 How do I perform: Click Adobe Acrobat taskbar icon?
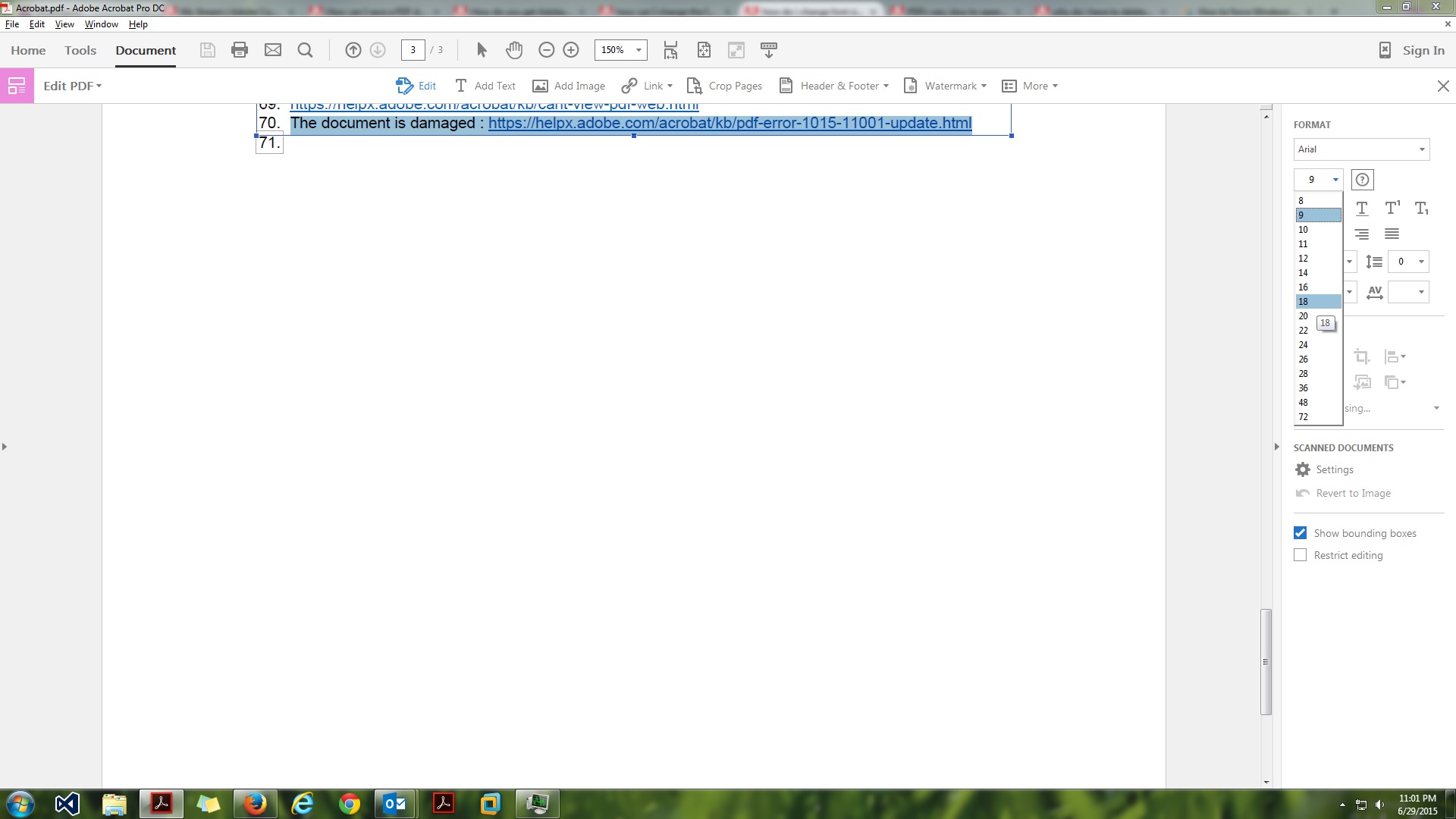(160, 803)
